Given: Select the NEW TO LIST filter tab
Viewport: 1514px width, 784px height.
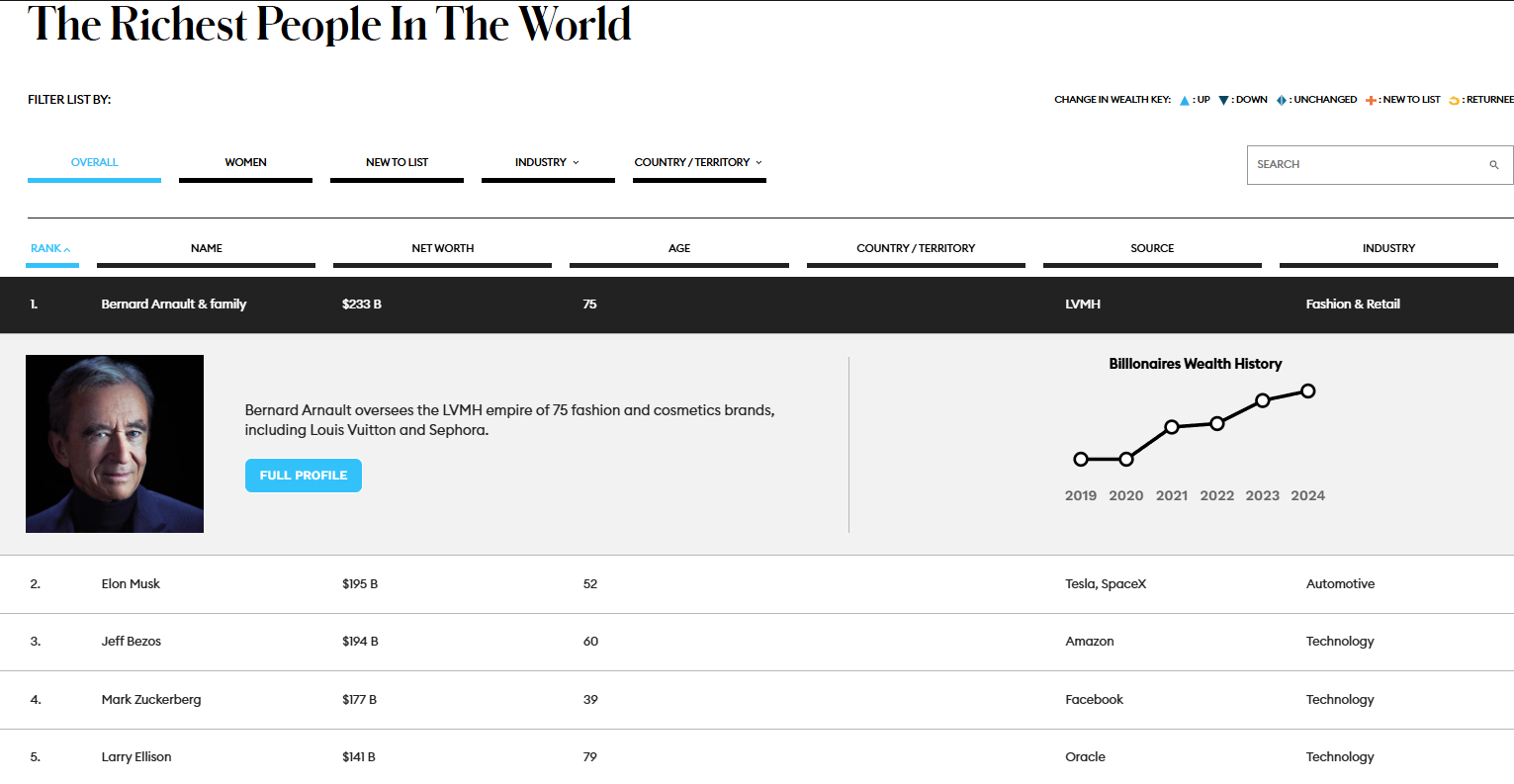Looking at the screenshot, I should (x=397, y=163).
